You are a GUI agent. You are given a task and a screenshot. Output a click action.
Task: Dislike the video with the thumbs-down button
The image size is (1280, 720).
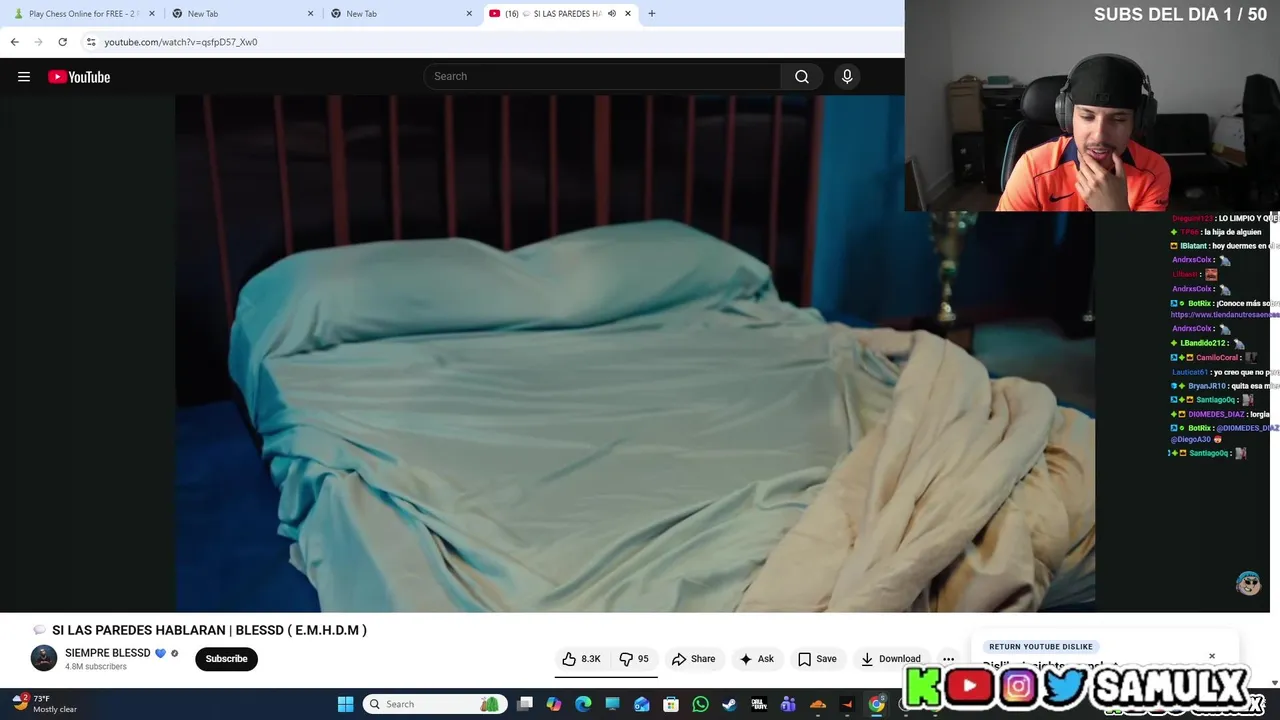coord(634,659)
